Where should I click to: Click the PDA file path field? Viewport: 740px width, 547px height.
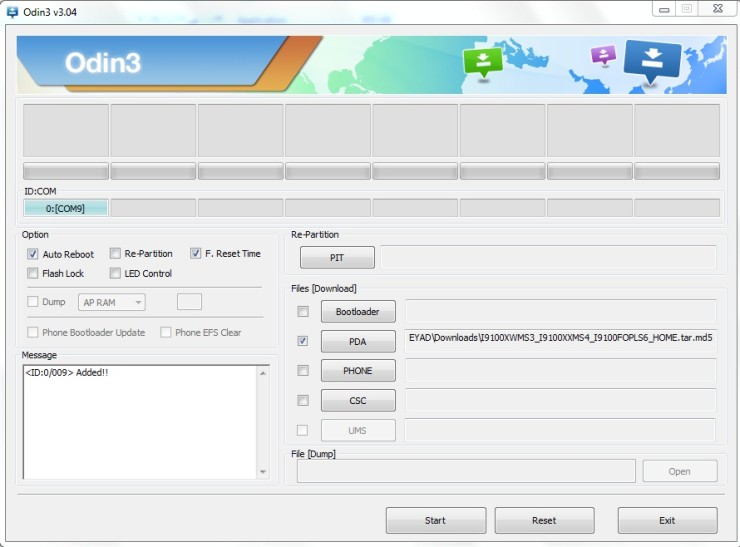pos(561,341)
